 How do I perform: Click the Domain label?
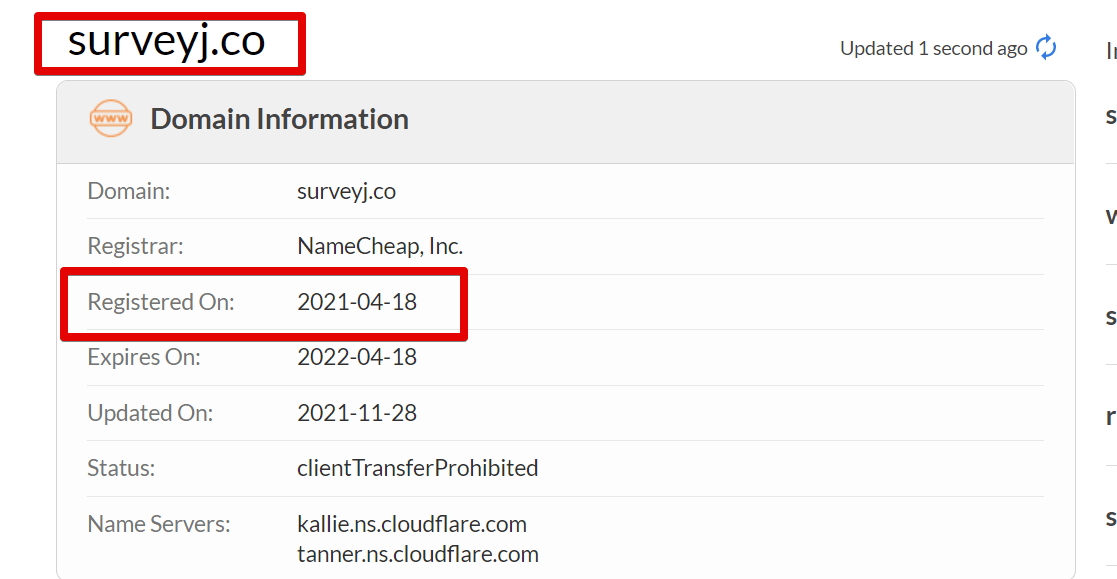coord(129,191)
